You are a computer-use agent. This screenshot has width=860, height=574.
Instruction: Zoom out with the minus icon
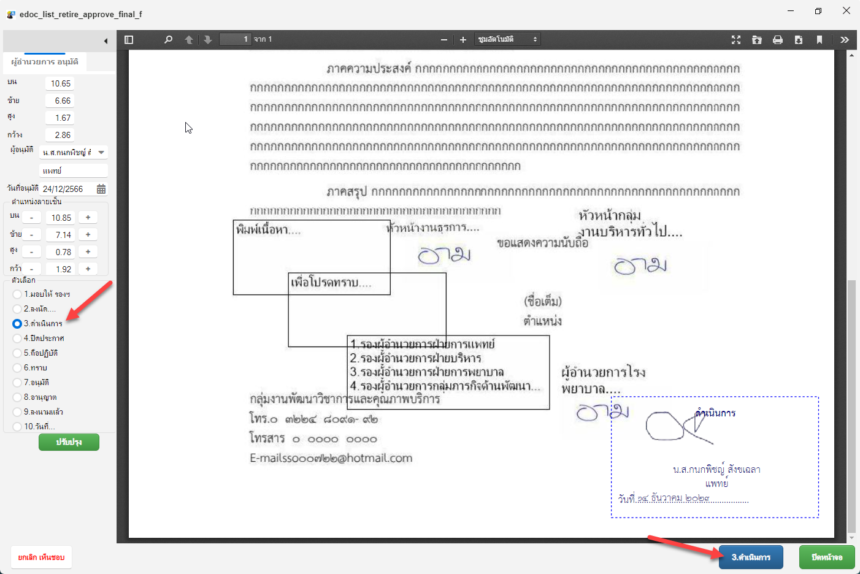click(445, 40)
